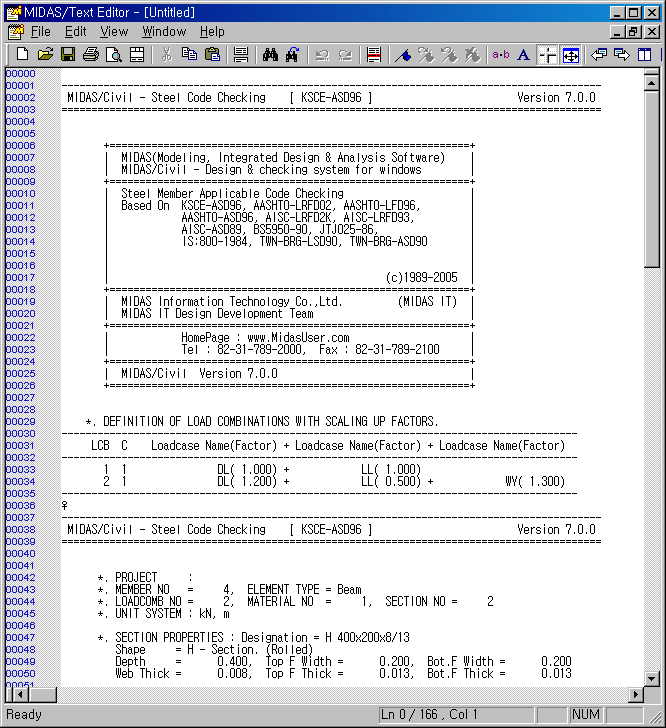Viewport: 666px width, 728px height.
Task: Click the split box above the vertical scrollbar
Action: [x=652, y=72]
